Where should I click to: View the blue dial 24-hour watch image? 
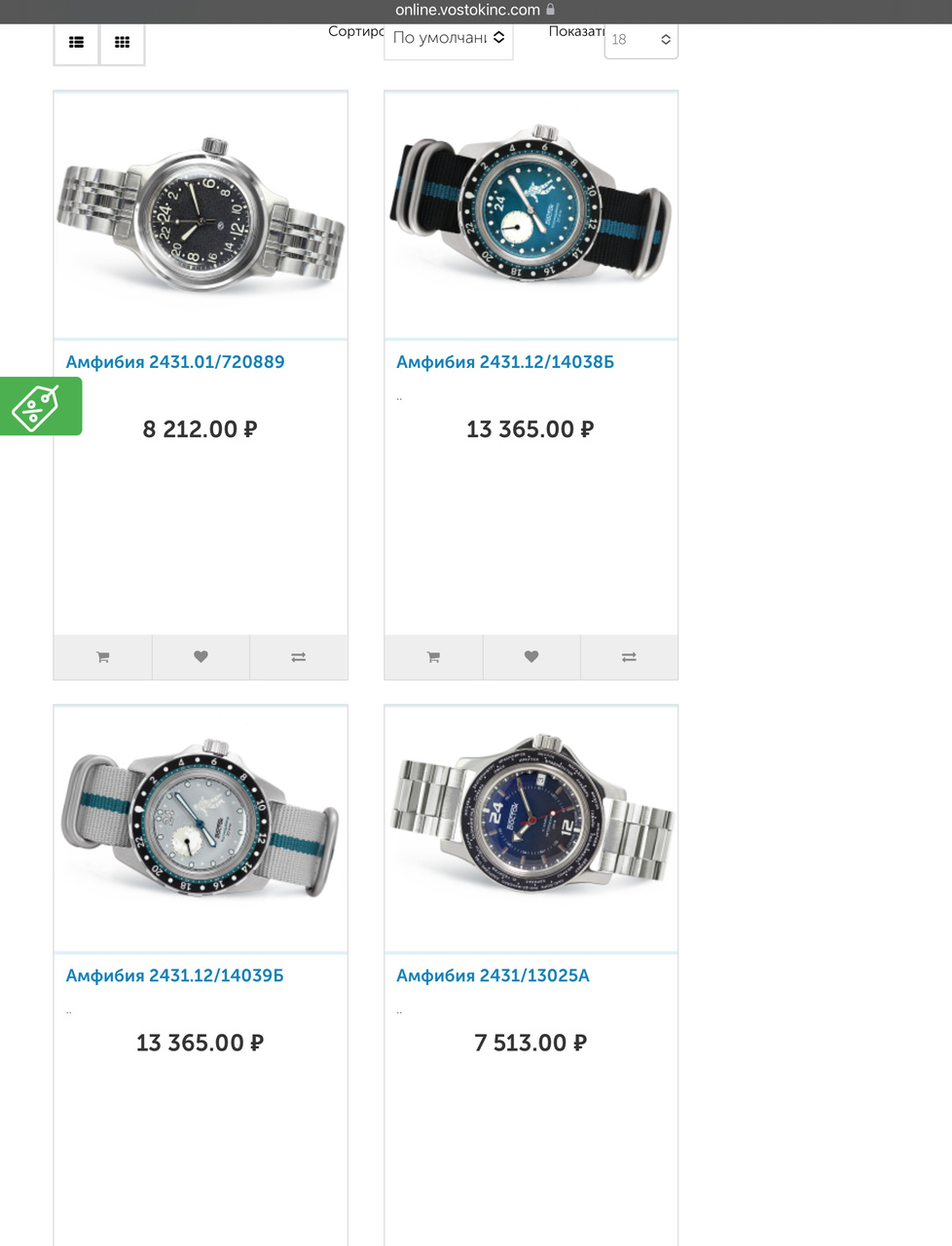click(x=531, y=828)
